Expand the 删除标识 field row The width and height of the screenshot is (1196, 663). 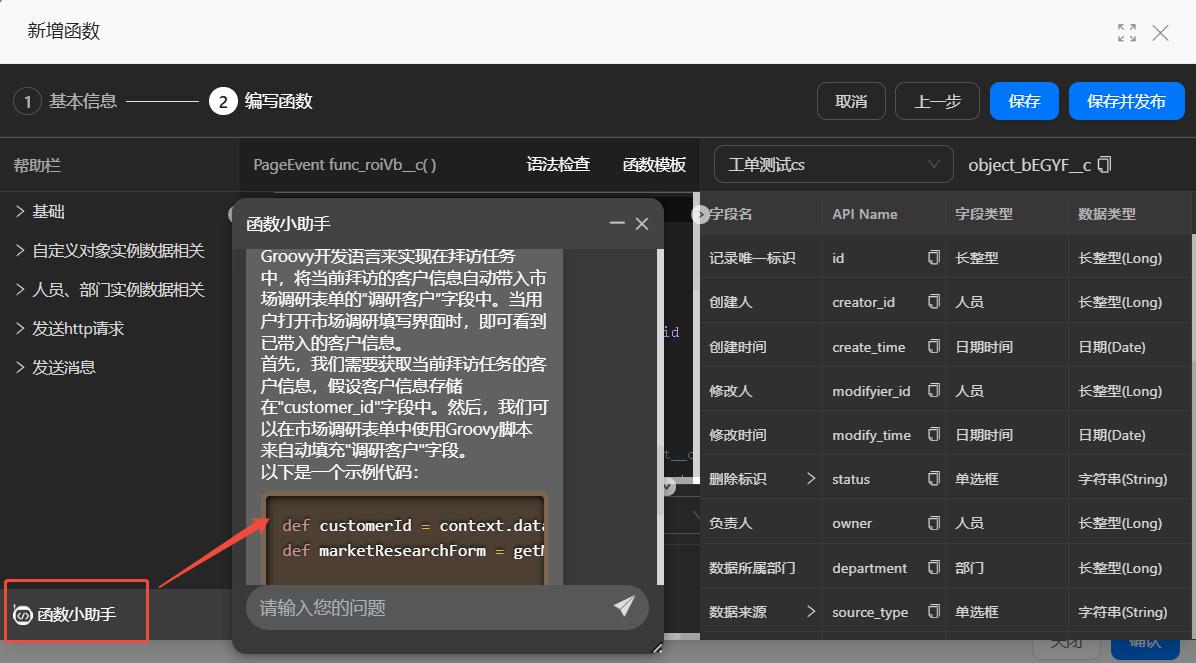[x=811, y=479]
